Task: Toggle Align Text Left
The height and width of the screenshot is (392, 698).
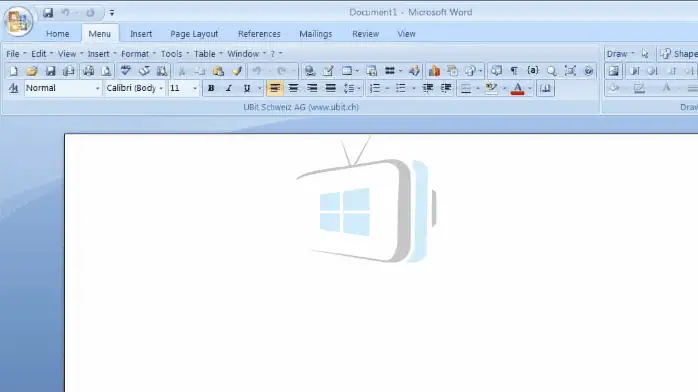Action: (x=275, y=89)
